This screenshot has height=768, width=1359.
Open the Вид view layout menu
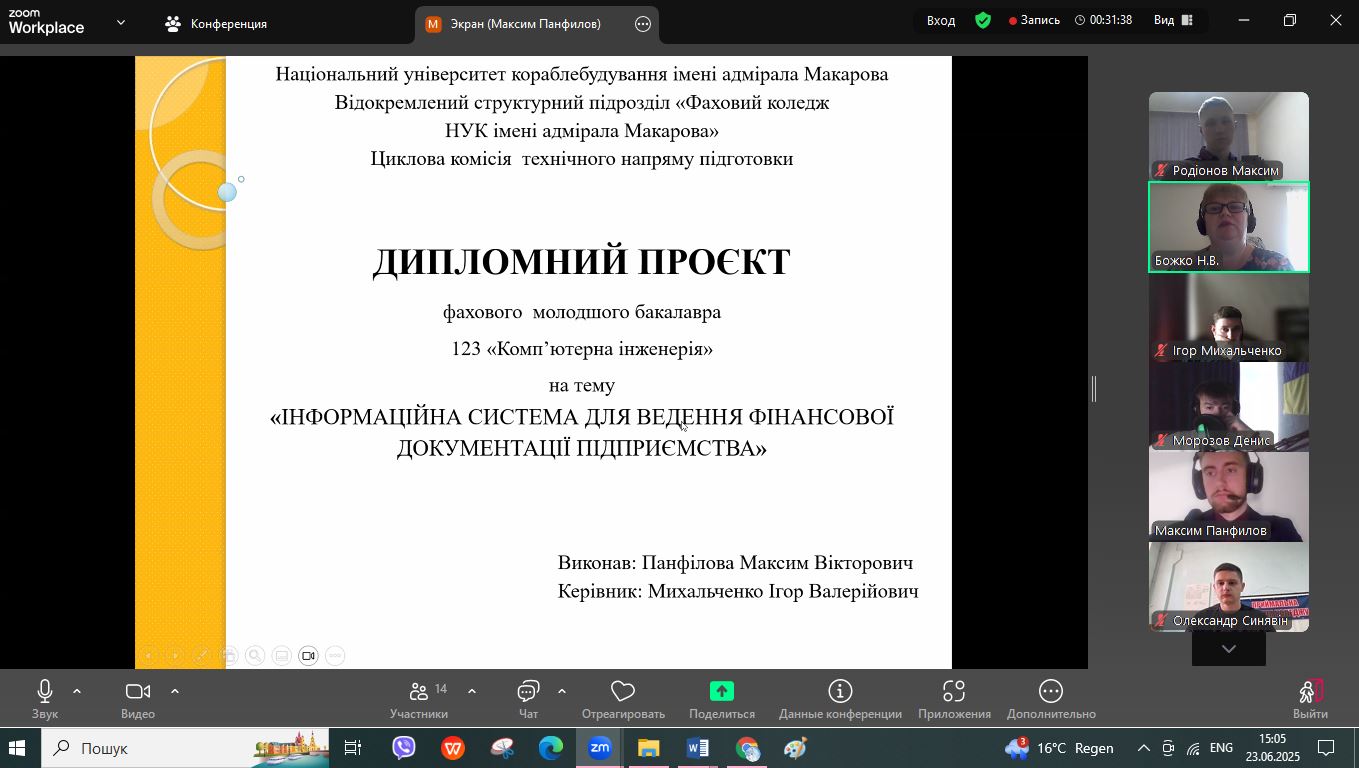click(1174, 20)
